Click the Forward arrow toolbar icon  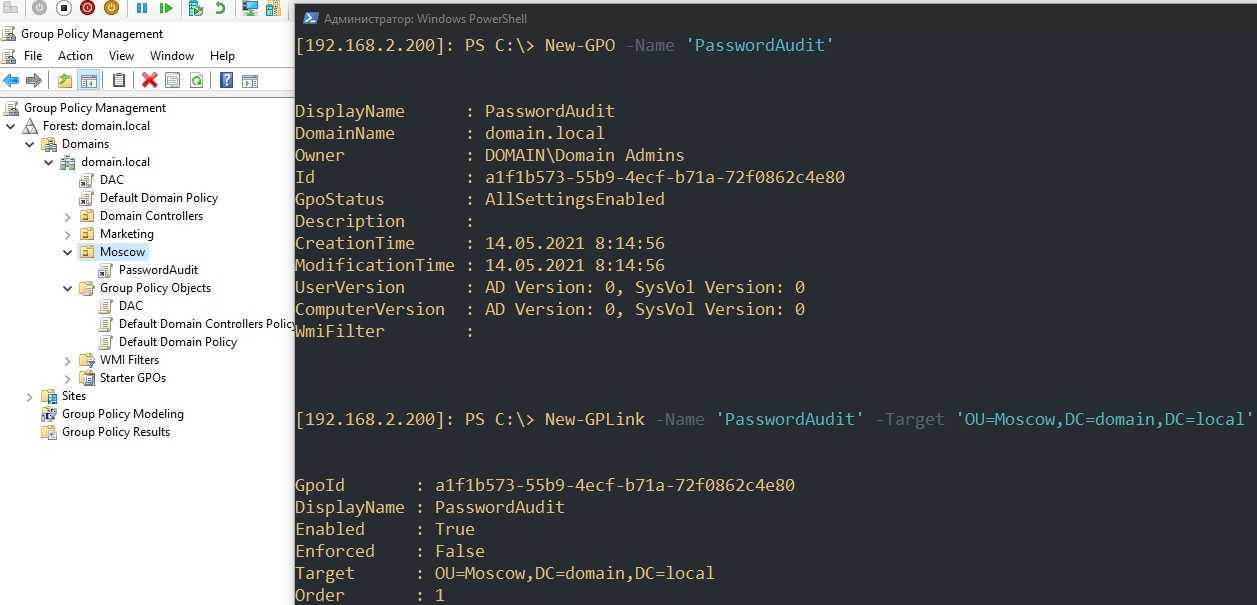click(x=33, y=81)
